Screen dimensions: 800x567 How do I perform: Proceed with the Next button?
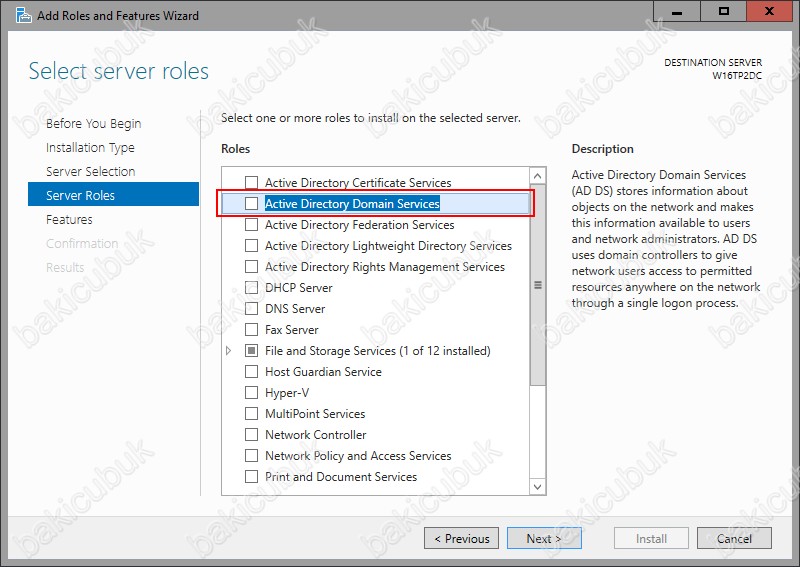point(544,538)
